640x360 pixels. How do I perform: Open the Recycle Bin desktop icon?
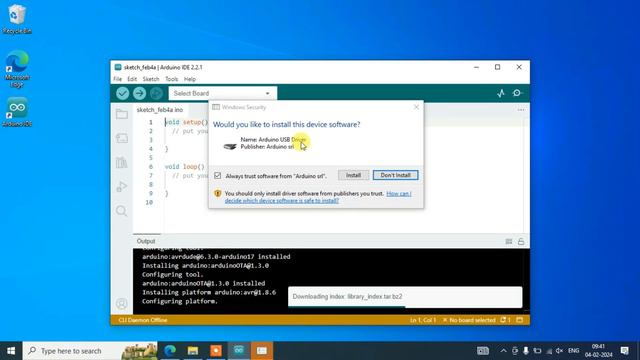click(x=17, y=19)
